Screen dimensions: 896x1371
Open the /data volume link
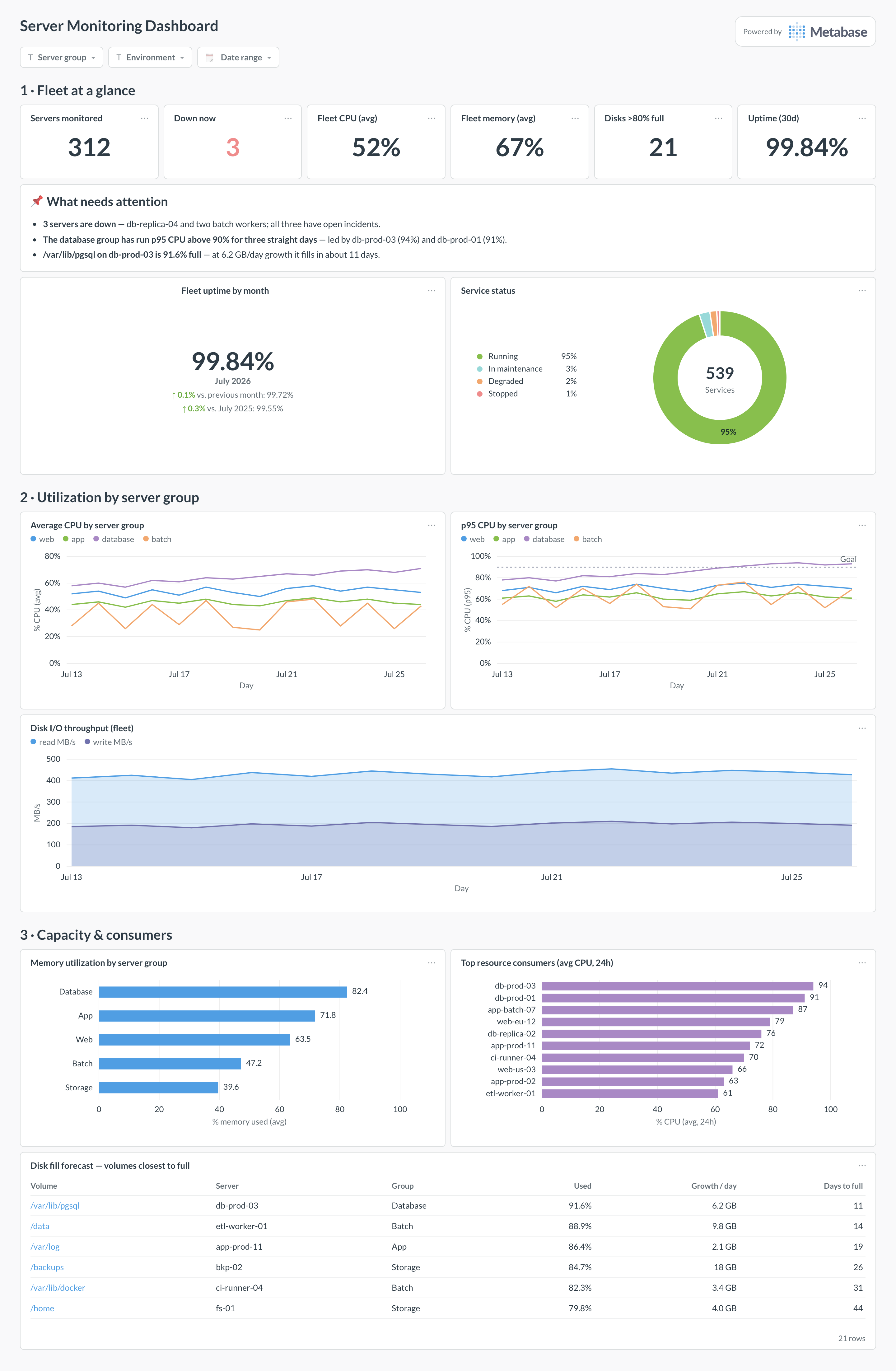40,1226
